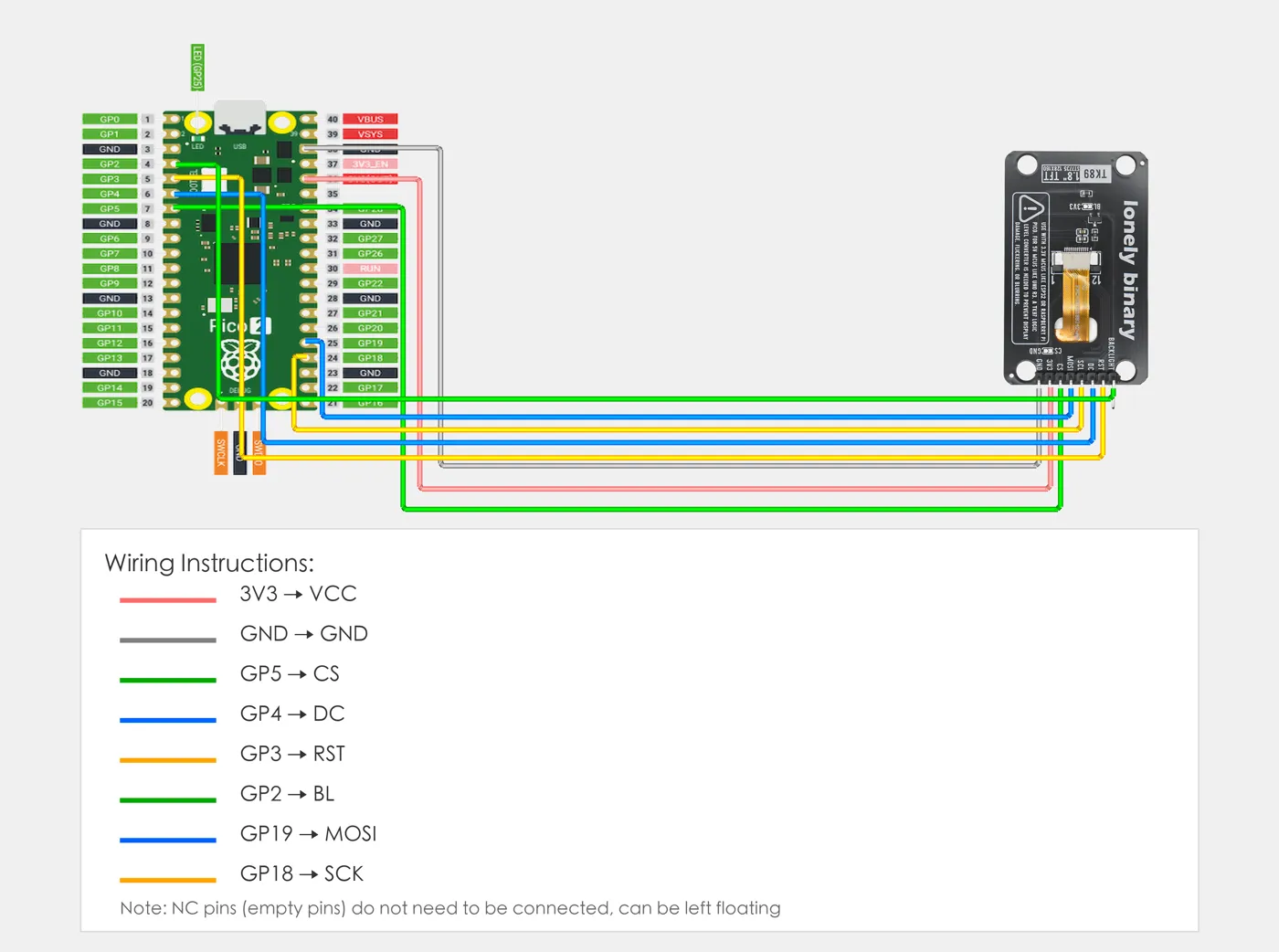The height and width of the screenshot is (952, 1279).
Task: Click the note about NC pins left floating
Action: click(450, 908)
